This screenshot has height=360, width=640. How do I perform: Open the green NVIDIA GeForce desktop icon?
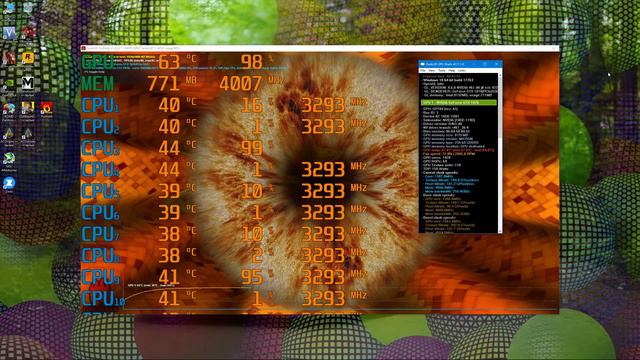[9, 84]
